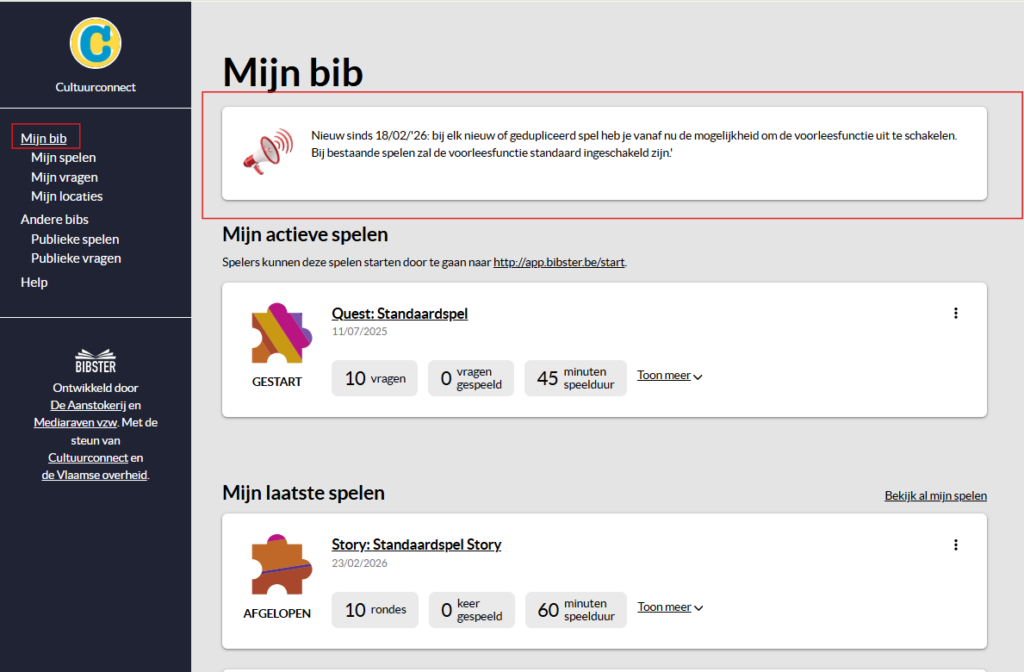
Task: Click the Story Standaardspel puzzle icon
Action: pyautogui.click(x=277, y=566)
